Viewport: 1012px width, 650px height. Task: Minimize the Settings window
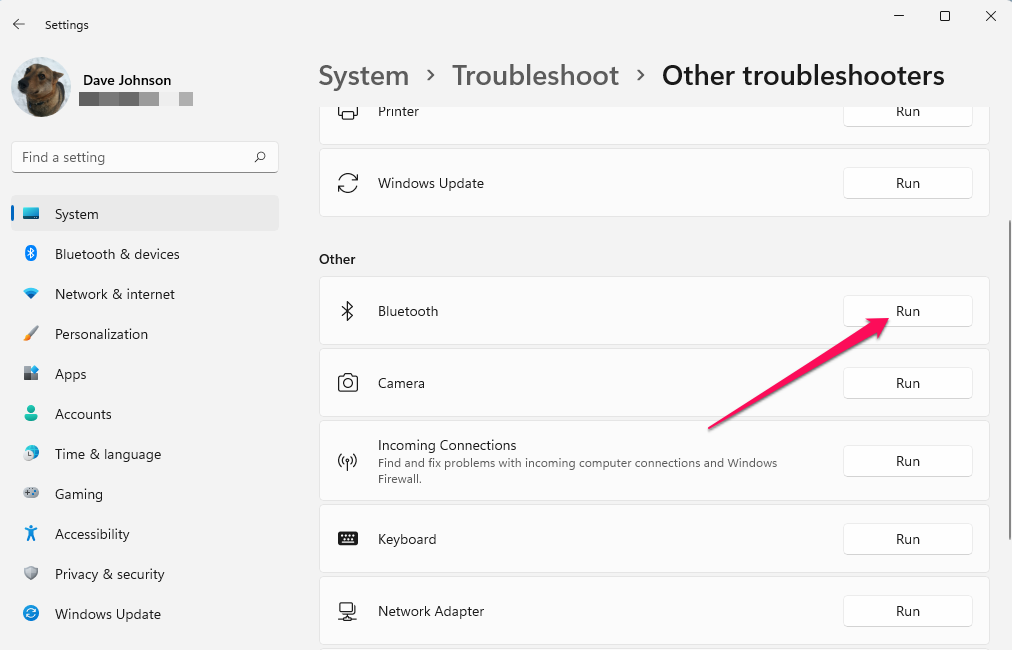click(x=898, y=16)
